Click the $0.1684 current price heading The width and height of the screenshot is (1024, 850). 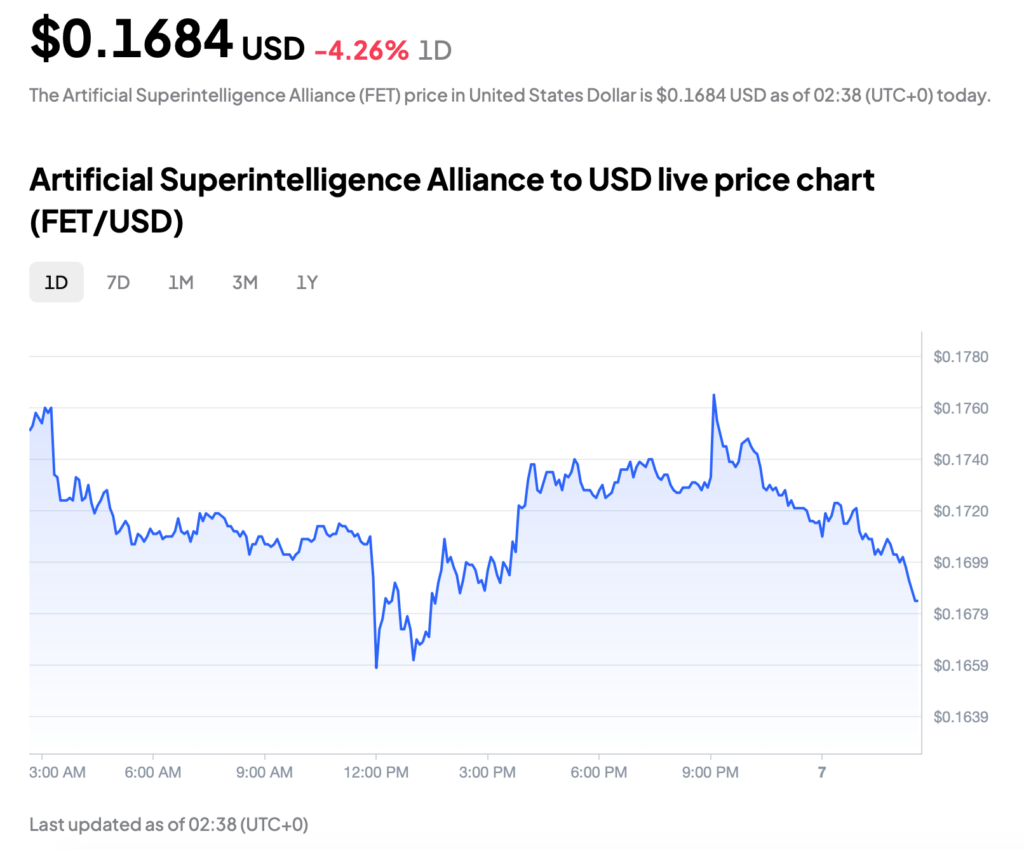pyautogui.click(x=131, y=39)
